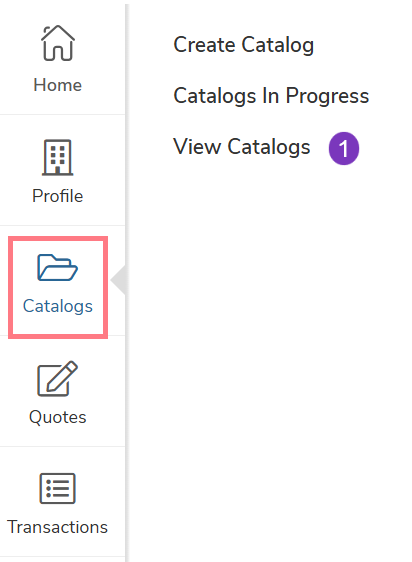The width and height of the screenshot is (412, 562).
Task: Open the Quotes text label
Action: pos(58,418)
